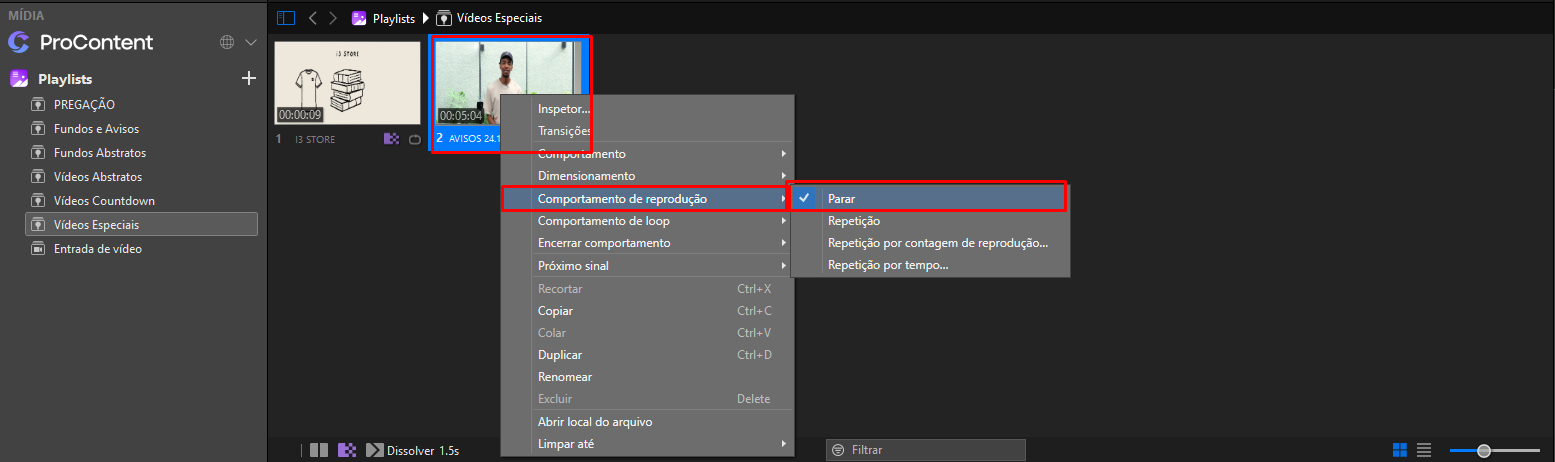Go back with the left arrow
The image size is (1555, 462).
click(313, 18)
